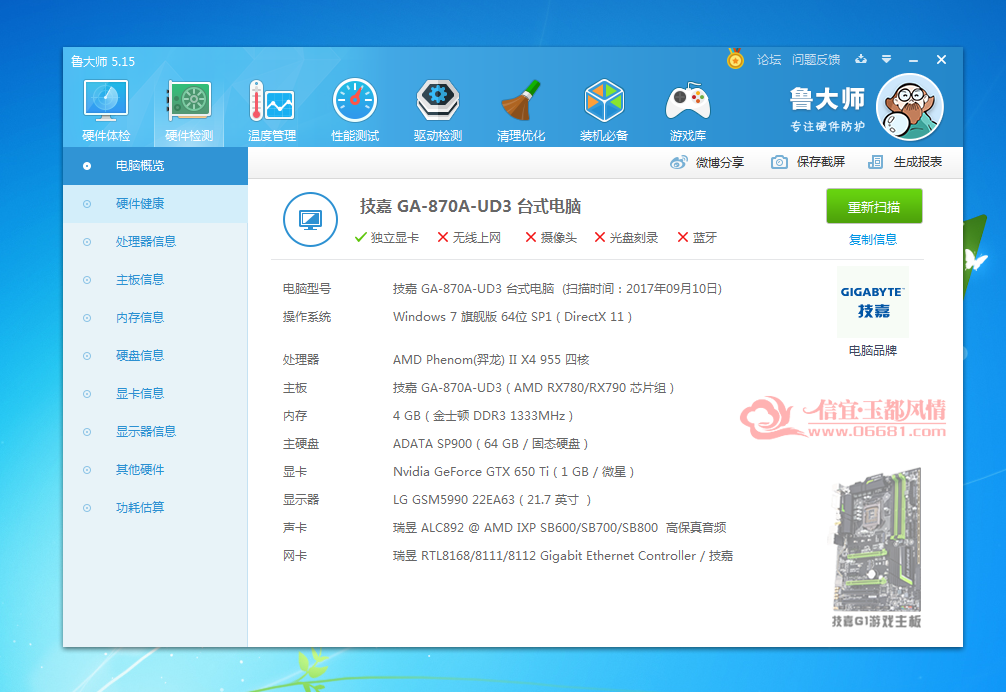
Task: Open 问题反馈 feedback link
Action: coord(815,60)
